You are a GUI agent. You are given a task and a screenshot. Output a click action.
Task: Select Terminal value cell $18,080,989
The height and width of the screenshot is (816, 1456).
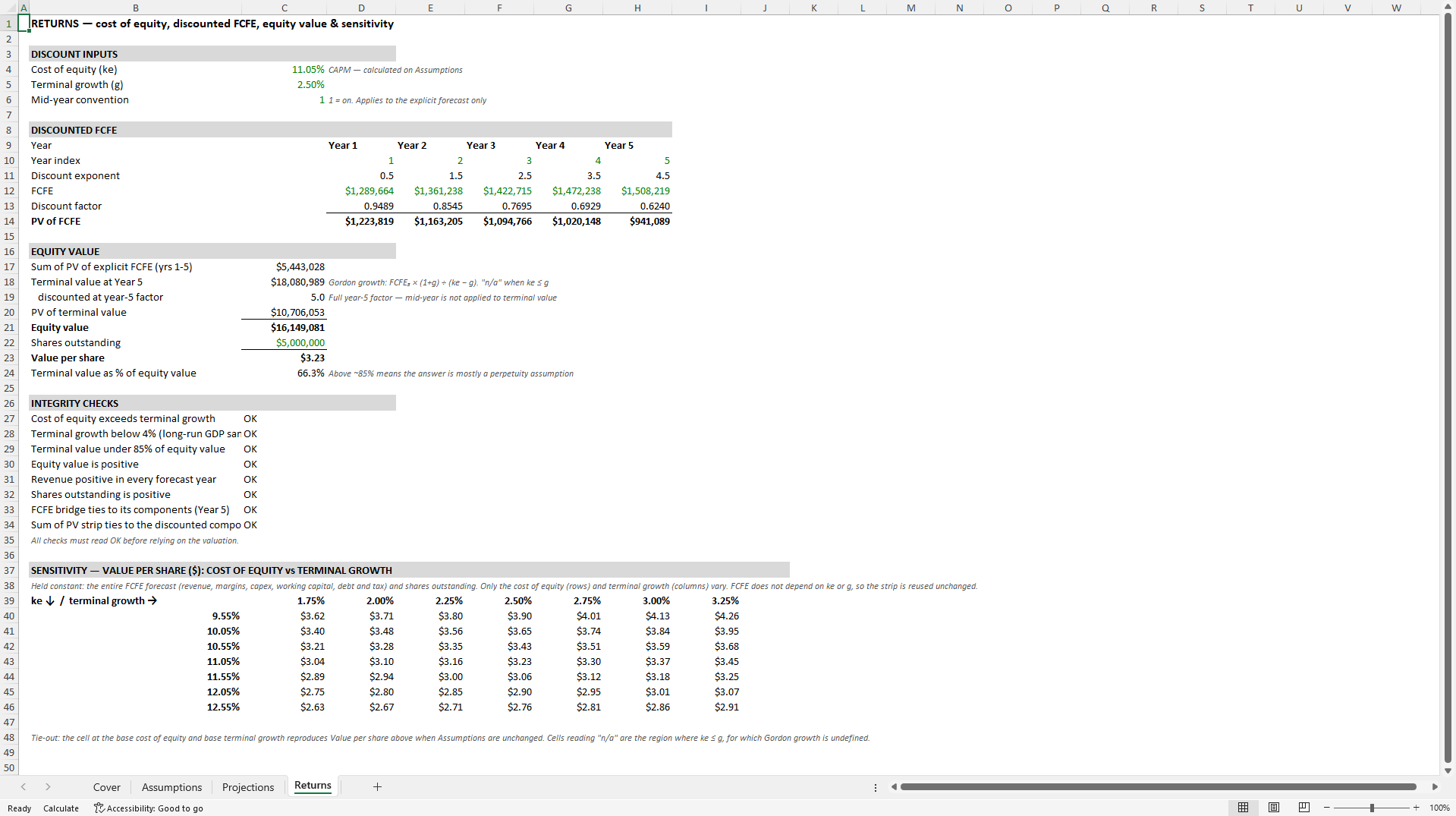pos(284,282)
